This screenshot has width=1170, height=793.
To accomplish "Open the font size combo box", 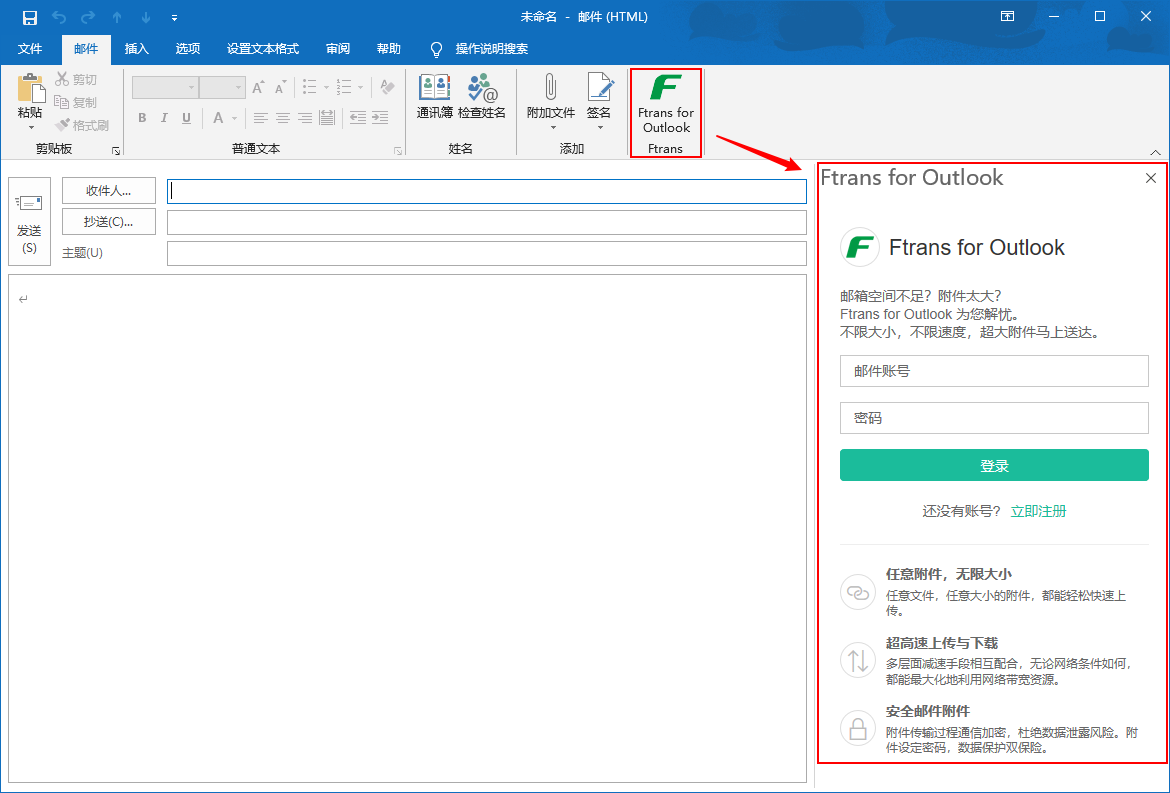I will pos(222,87).
